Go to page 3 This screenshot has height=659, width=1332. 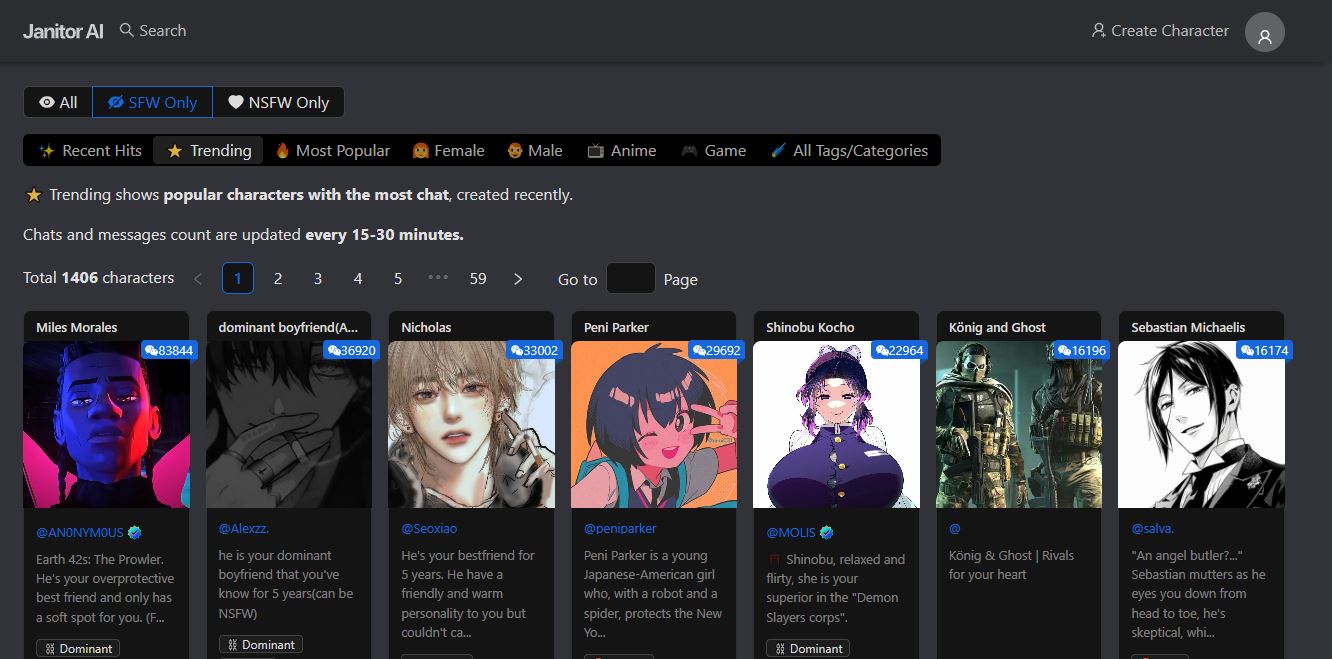[x=318, y=279]
